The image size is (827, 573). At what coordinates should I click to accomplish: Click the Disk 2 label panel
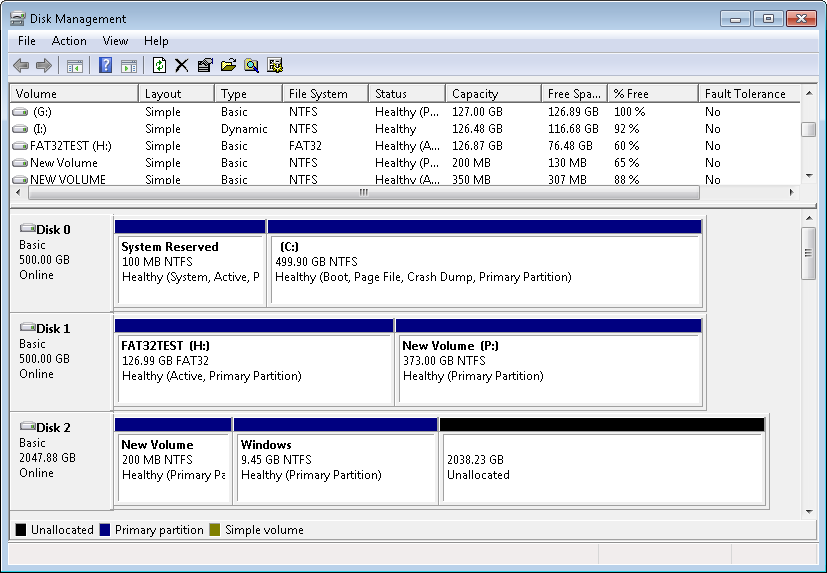click(61, 458)
